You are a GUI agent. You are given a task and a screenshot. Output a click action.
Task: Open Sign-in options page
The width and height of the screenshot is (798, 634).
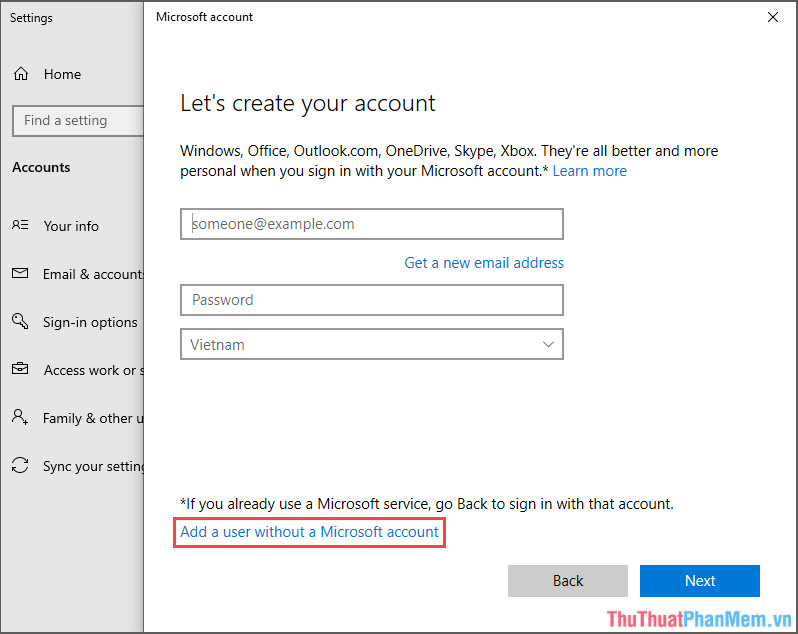[x=90, y=322]
